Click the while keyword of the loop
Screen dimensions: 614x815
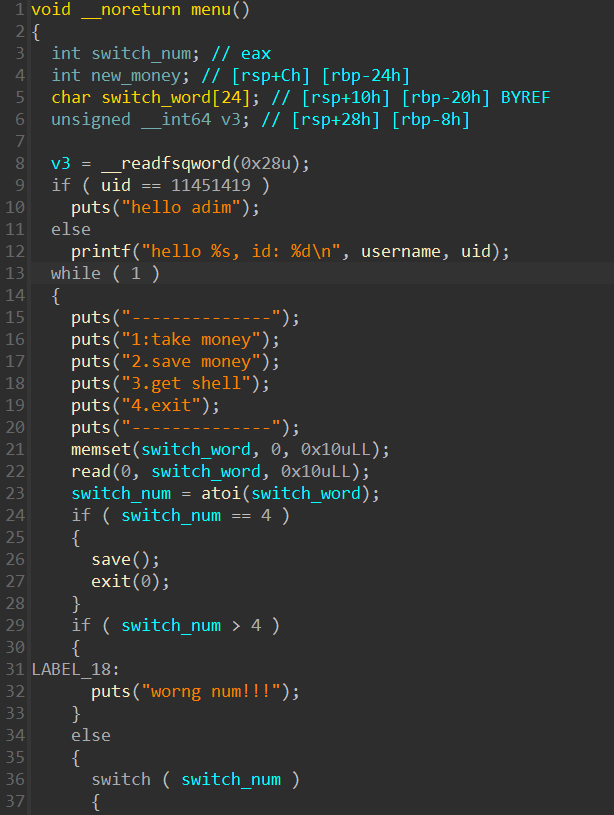point(76,273)
